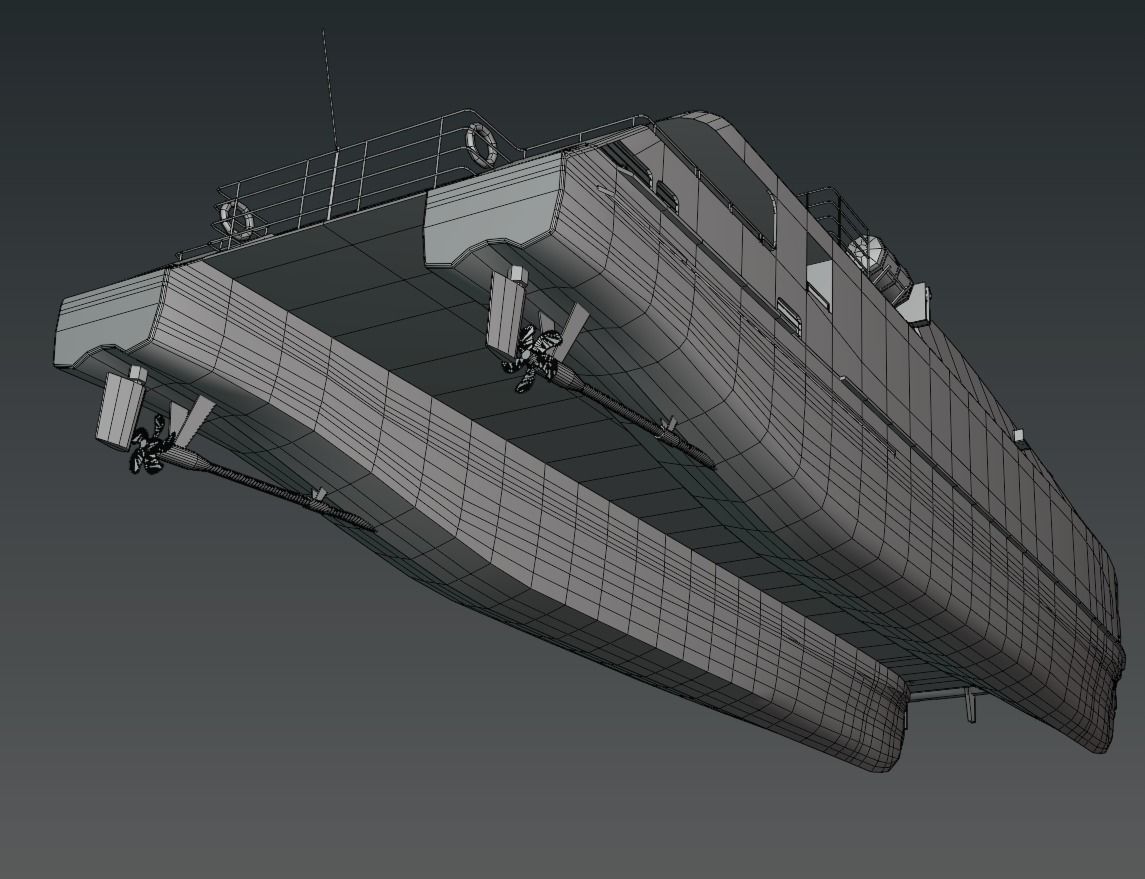Click the lifebuoy ring on the lower stern railing
Image resolution: width=1145 pixels, height=879 pixels.
237,219
